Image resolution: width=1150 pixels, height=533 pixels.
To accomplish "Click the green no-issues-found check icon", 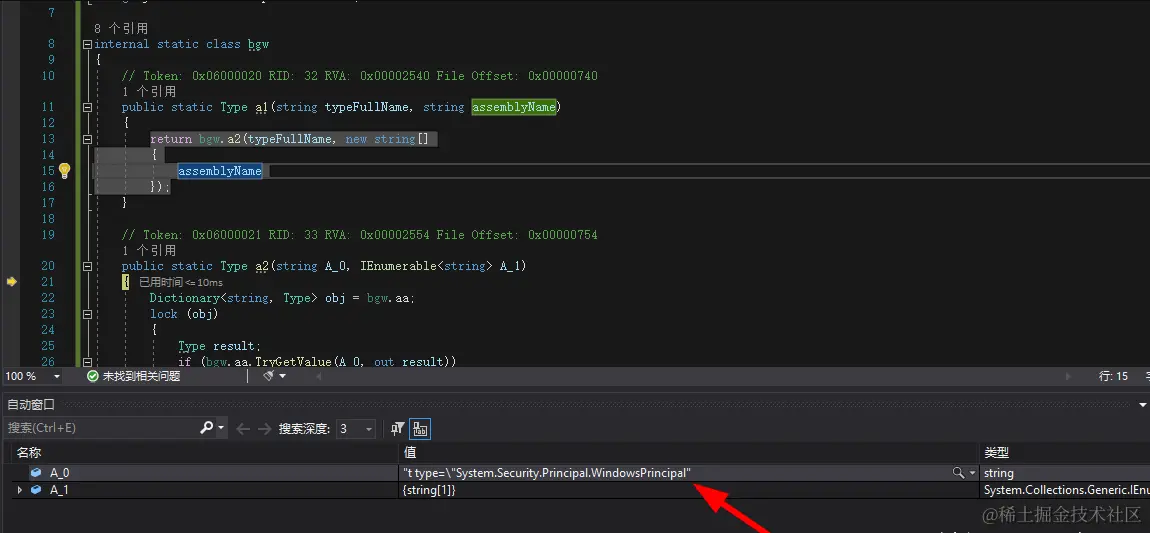I will 92,376.
